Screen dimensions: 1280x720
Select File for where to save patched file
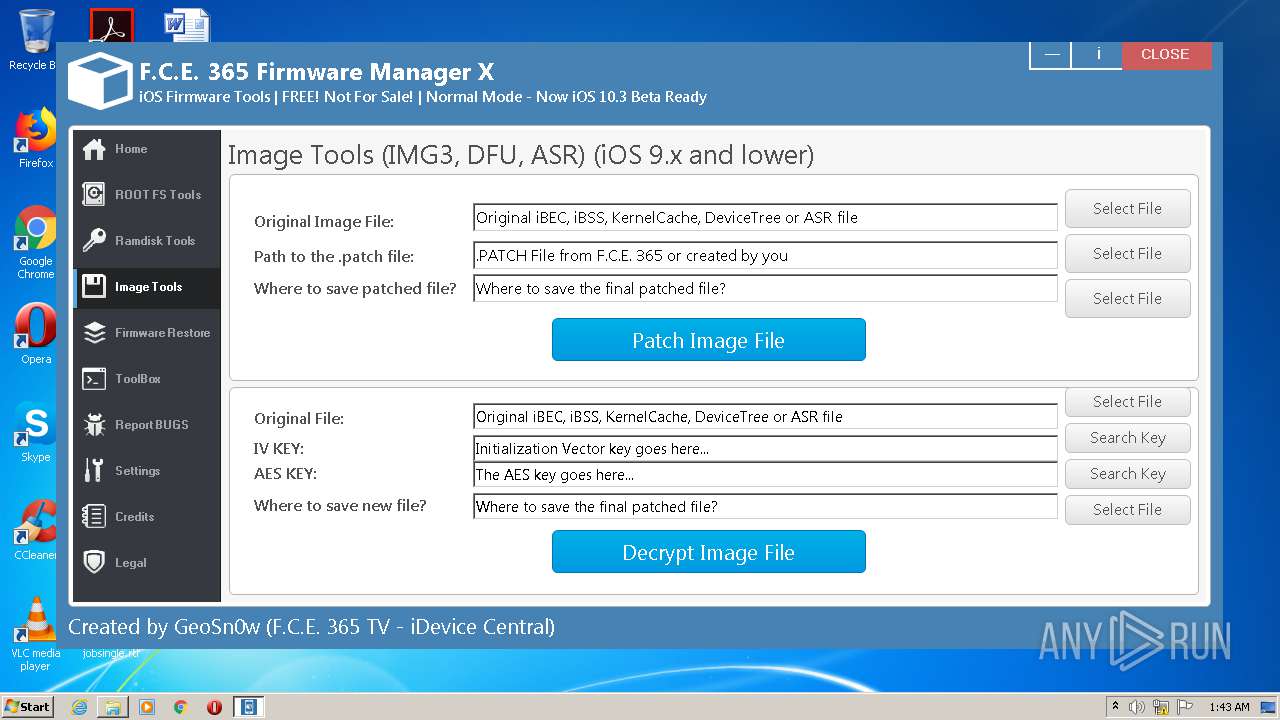1127,298
